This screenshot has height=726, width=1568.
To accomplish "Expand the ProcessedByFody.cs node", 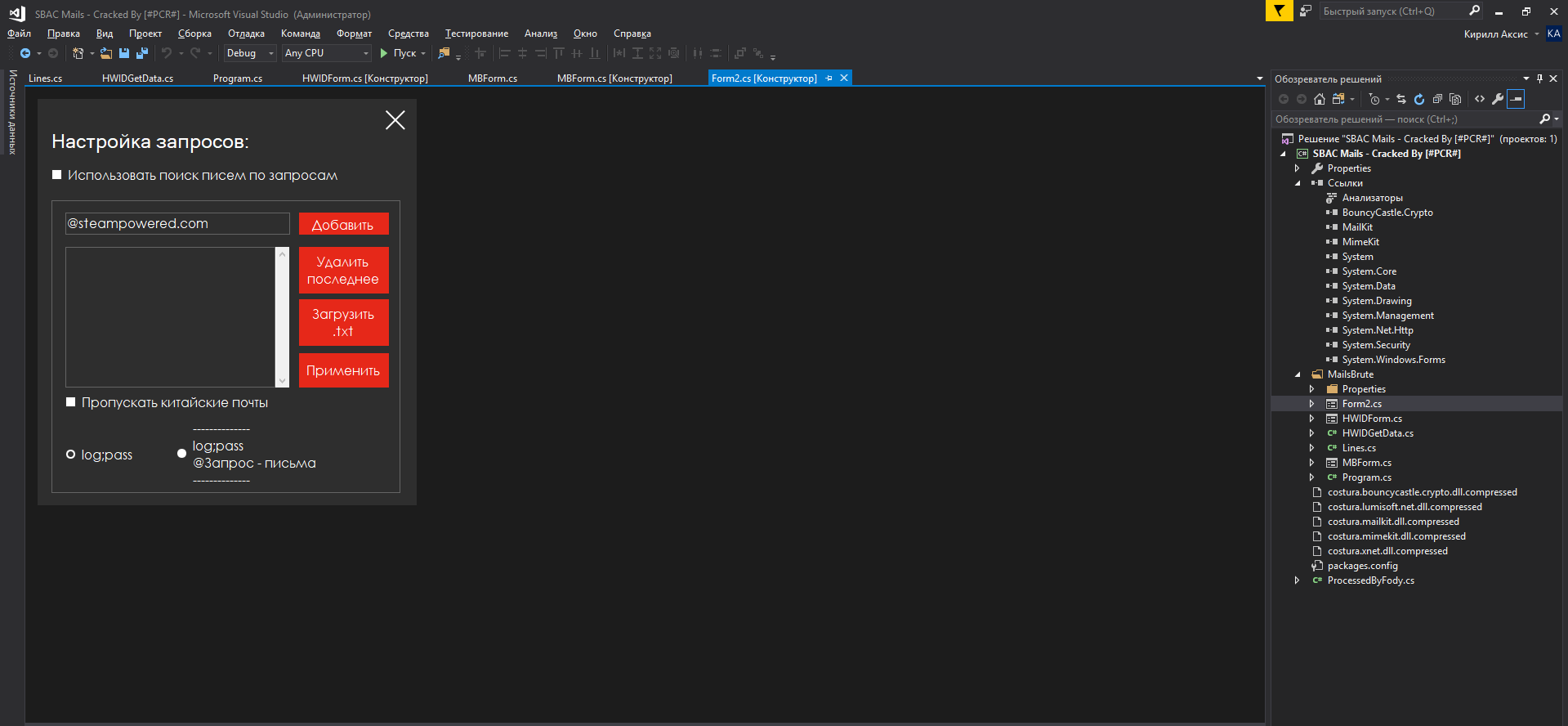I will point(1298,580).
